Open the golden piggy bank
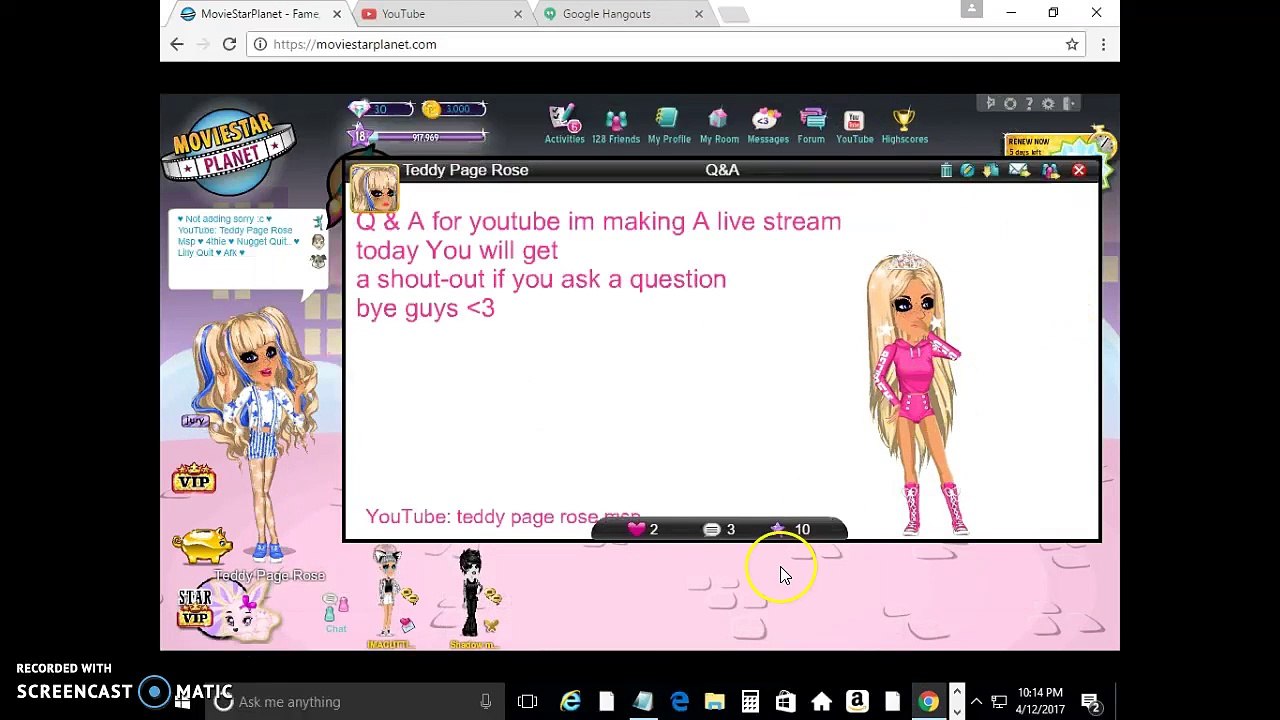The image size is (1280, 720). (x=202, y=545)
